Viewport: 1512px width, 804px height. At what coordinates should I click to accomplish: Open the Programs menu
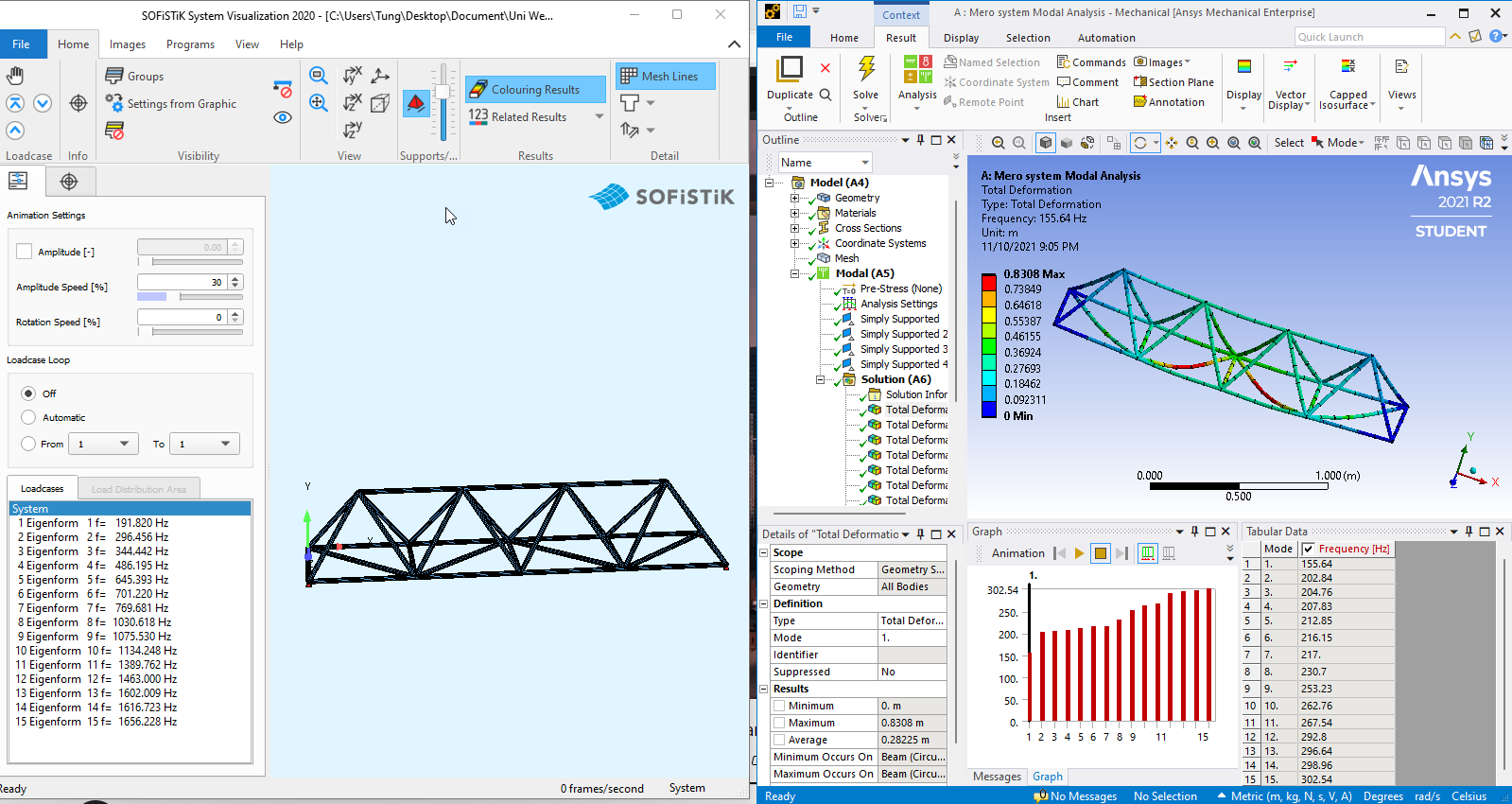tap(190, 44)
